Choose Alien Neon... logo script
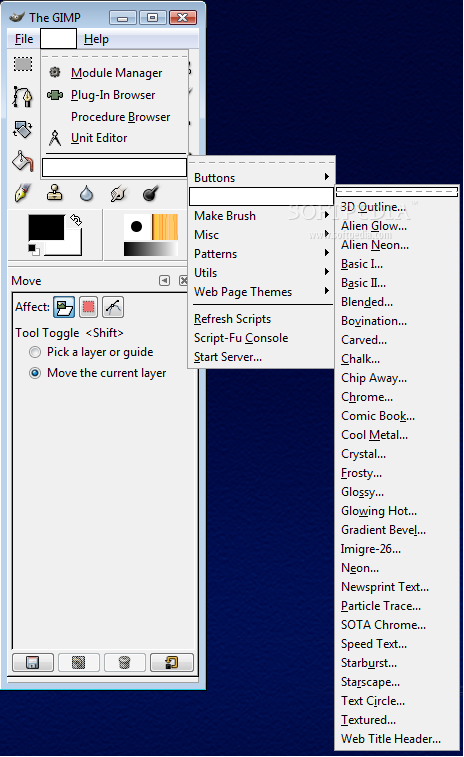This screenshot has height=757, width=464. (x=397, y=245)
